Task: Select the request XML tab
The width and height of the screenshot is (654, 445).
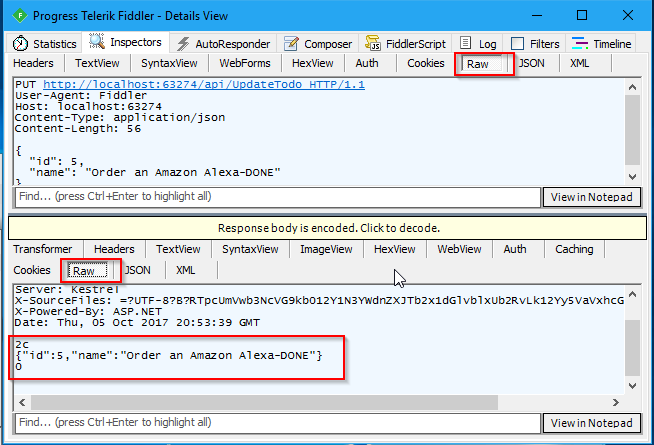Action: (579, 63)
